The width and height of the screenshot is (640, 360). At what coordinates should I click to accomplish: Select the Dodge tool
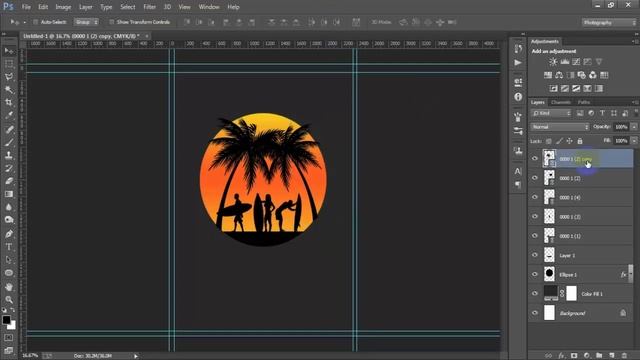click(x=9, y=220)
